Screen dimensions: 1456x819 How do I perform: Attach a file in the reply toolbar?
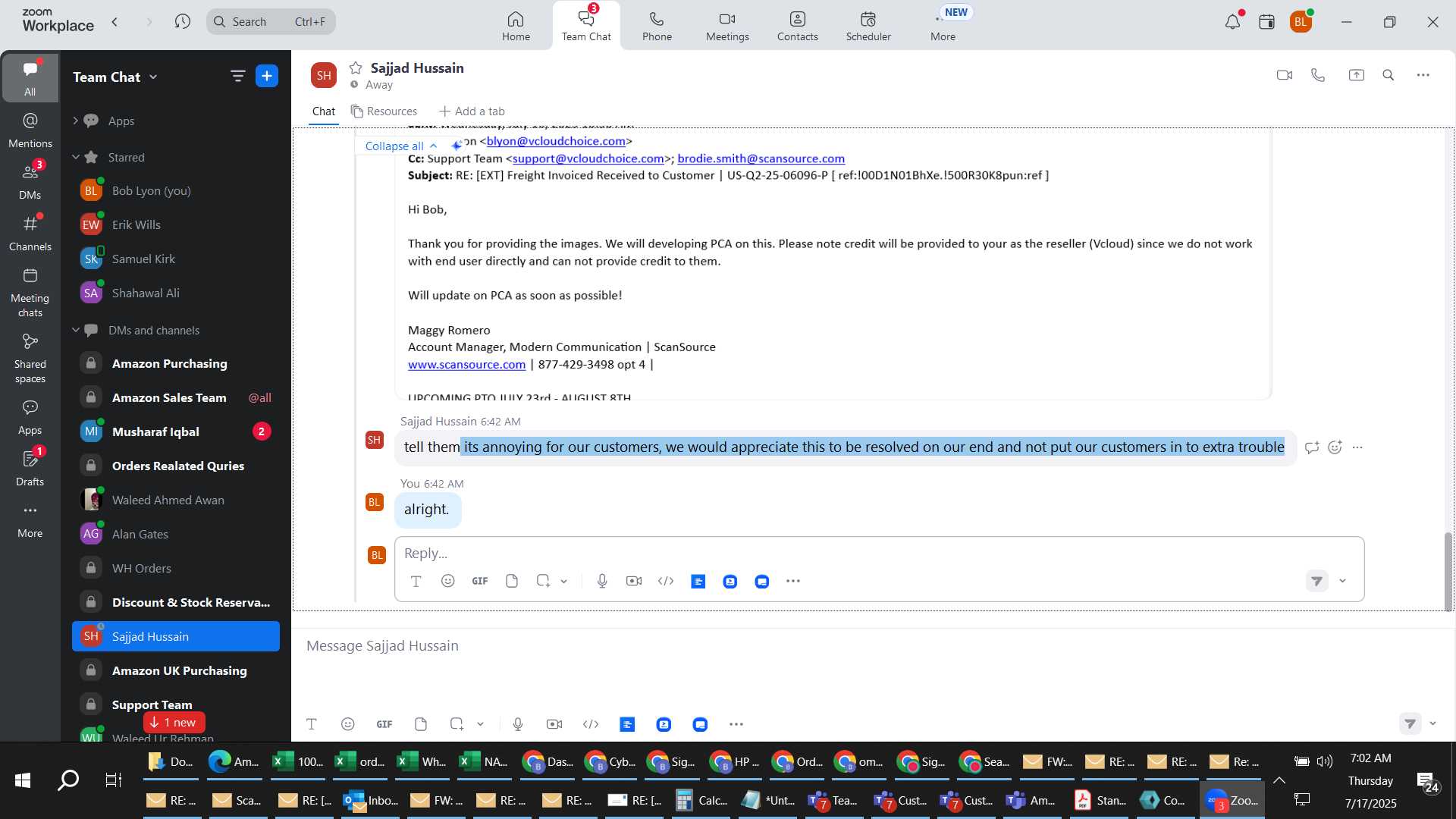click(512, 581)
